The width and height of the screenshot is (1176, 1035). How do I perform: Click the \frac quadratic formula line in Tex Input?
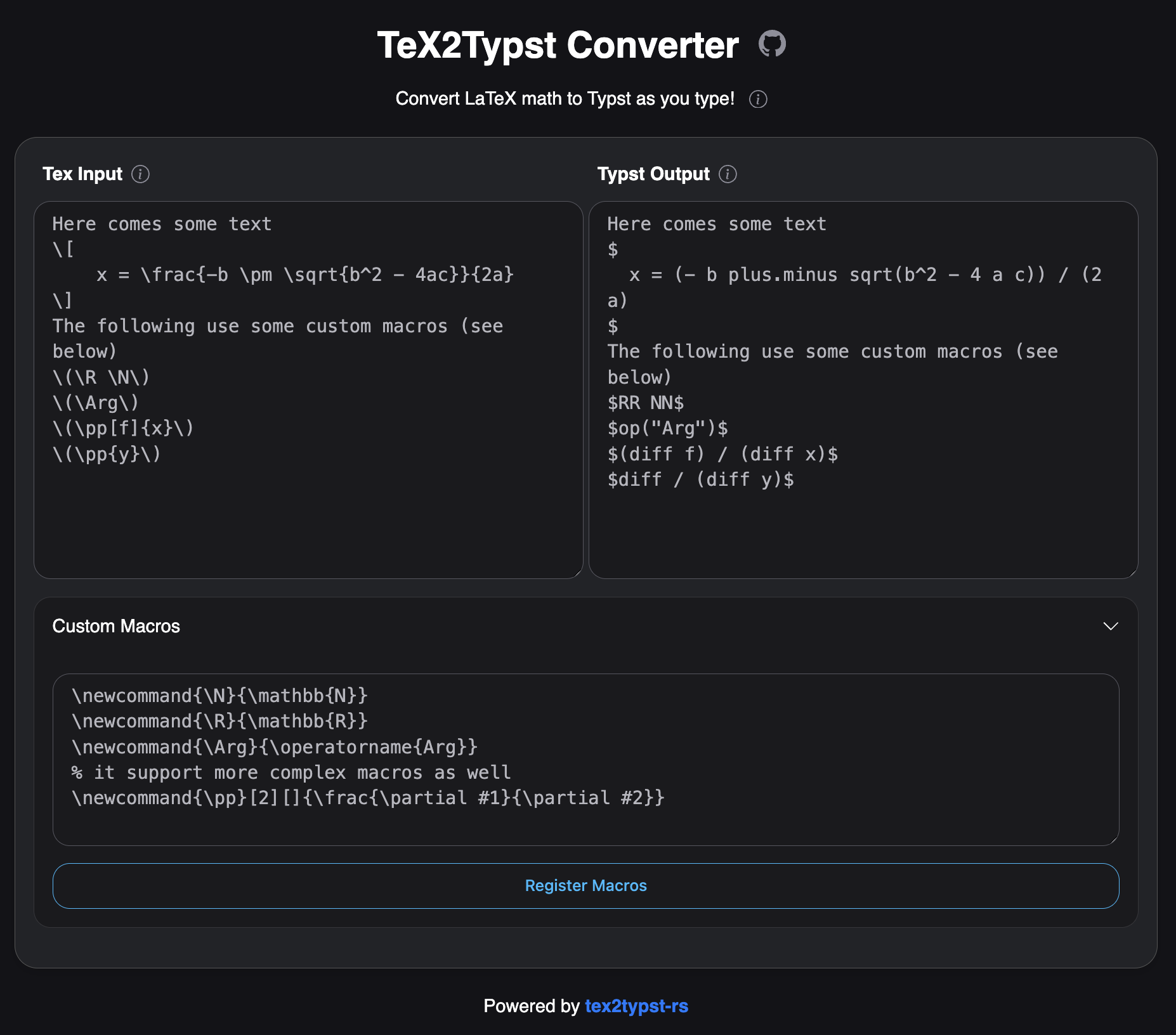coord(305,275)
